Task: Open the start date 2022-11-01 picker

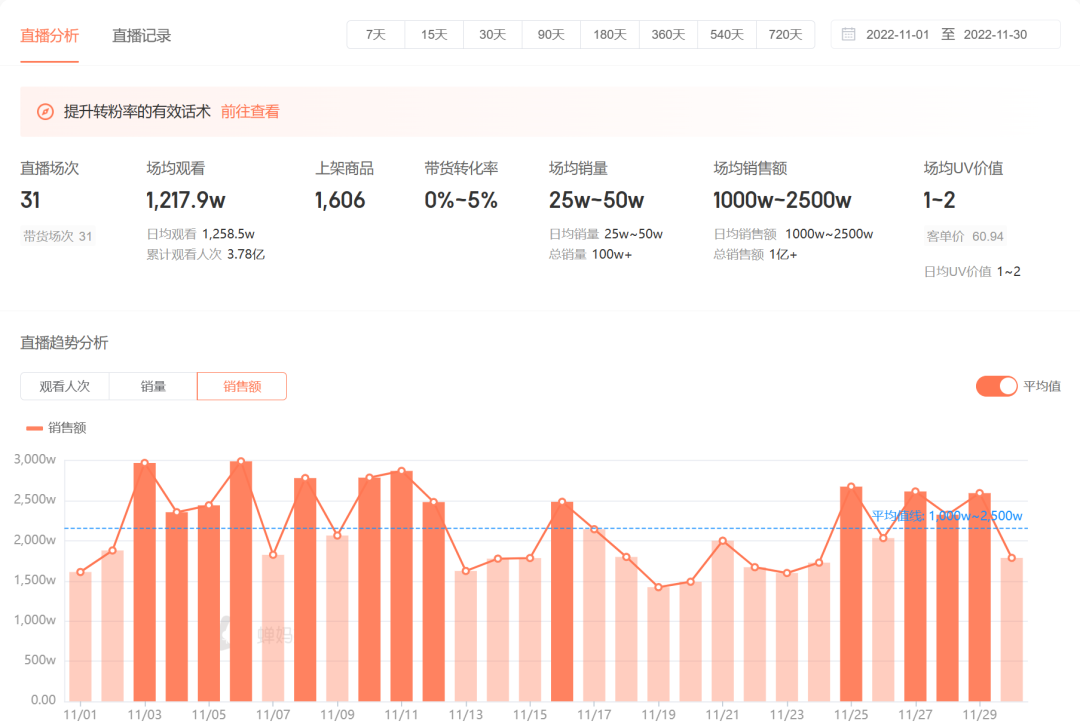Action: point(897,34)
